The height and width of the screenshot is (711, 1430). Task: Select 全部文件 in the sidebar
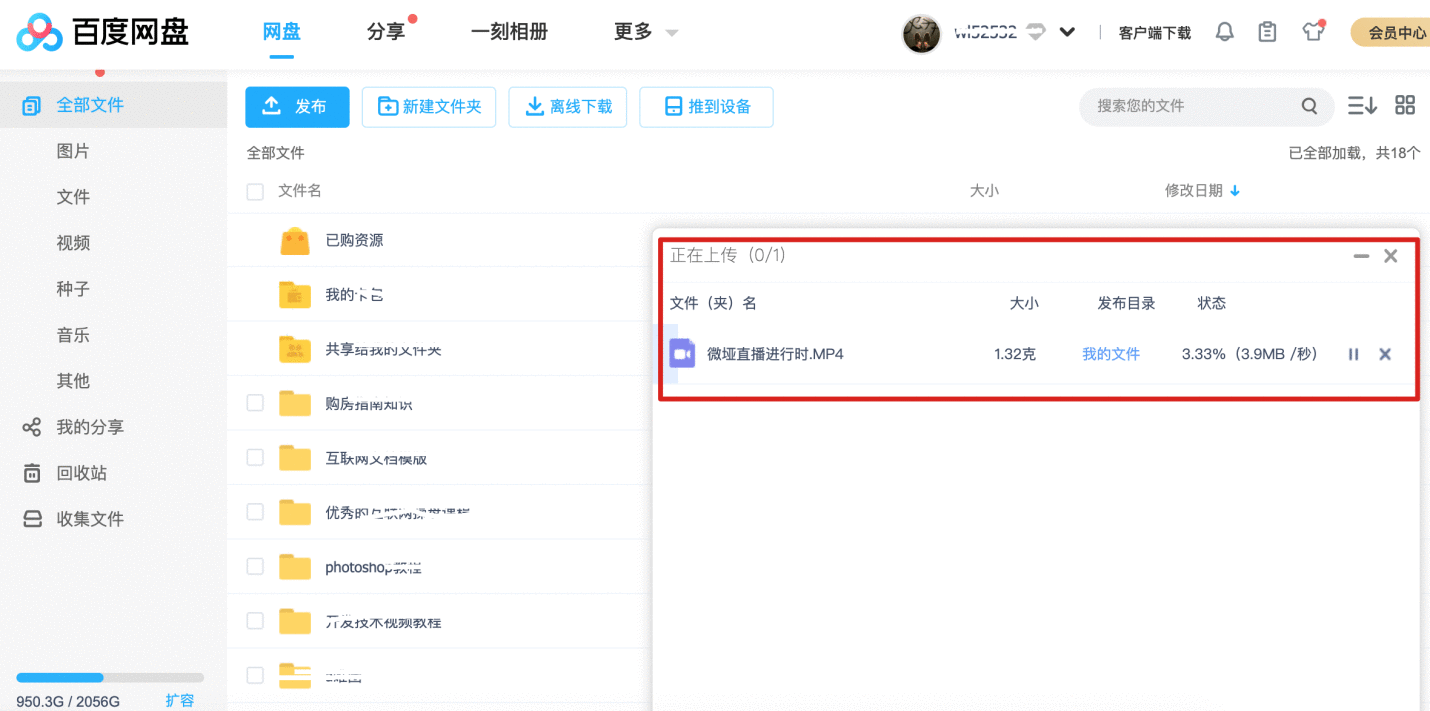tap(113, 105)
